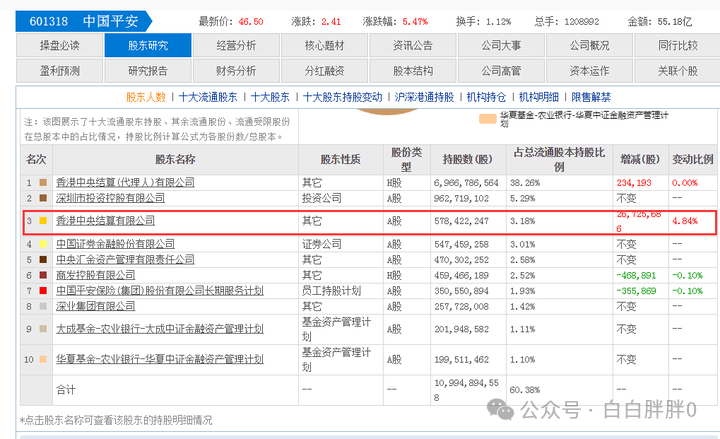Click the 占总流通股本持股比例 column header
The image size is (720, 439).
pyautogui.click(x=559, y=160)
